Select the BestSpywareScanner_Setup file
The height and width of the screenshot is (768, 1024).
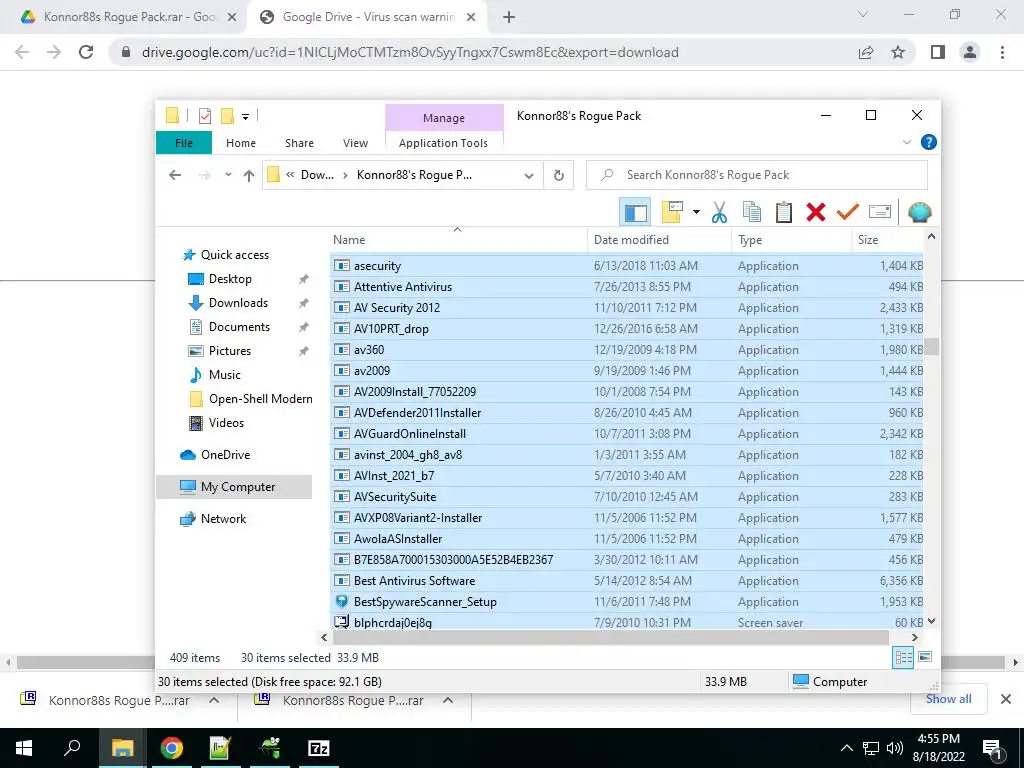point(626,601)
